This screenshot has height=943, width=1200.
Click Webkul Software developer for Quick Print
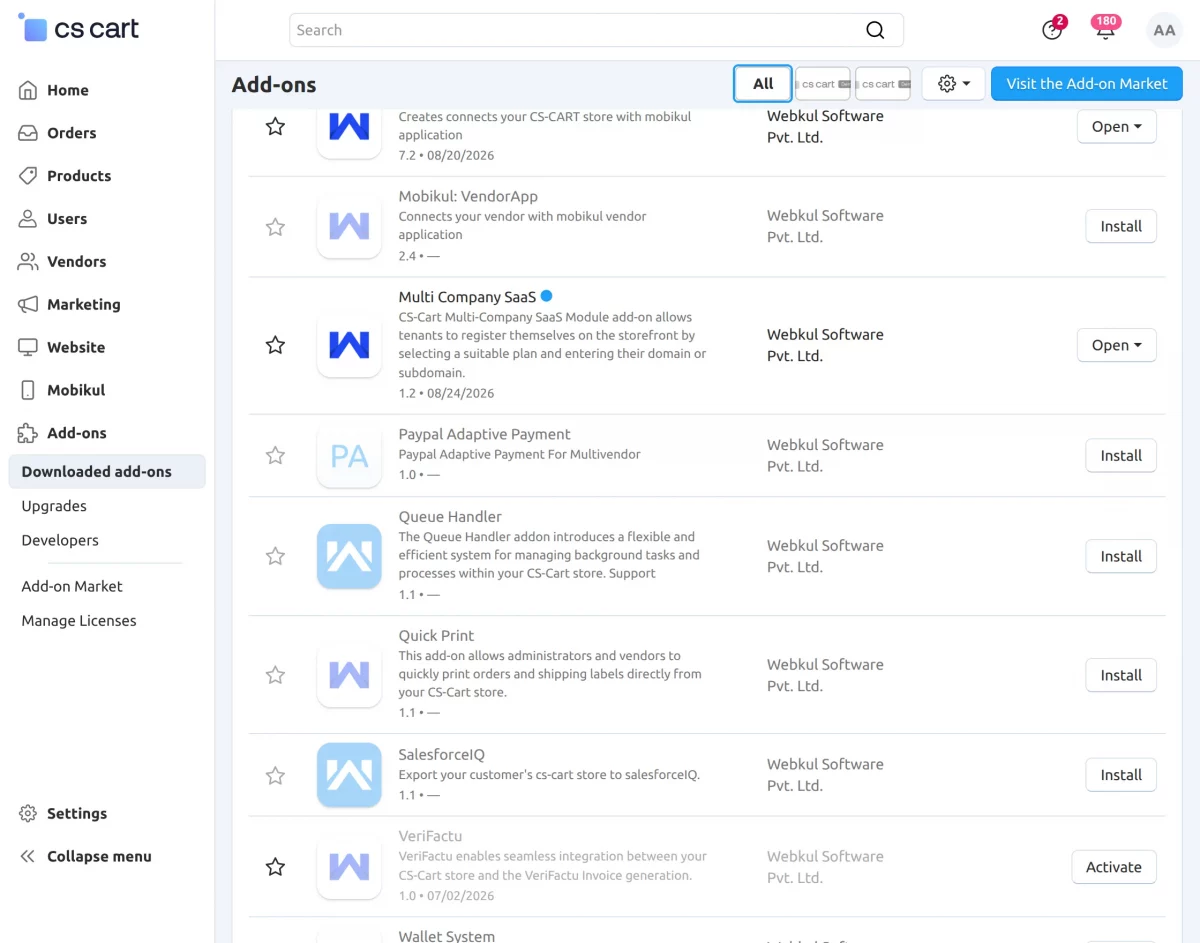point(825,675)
